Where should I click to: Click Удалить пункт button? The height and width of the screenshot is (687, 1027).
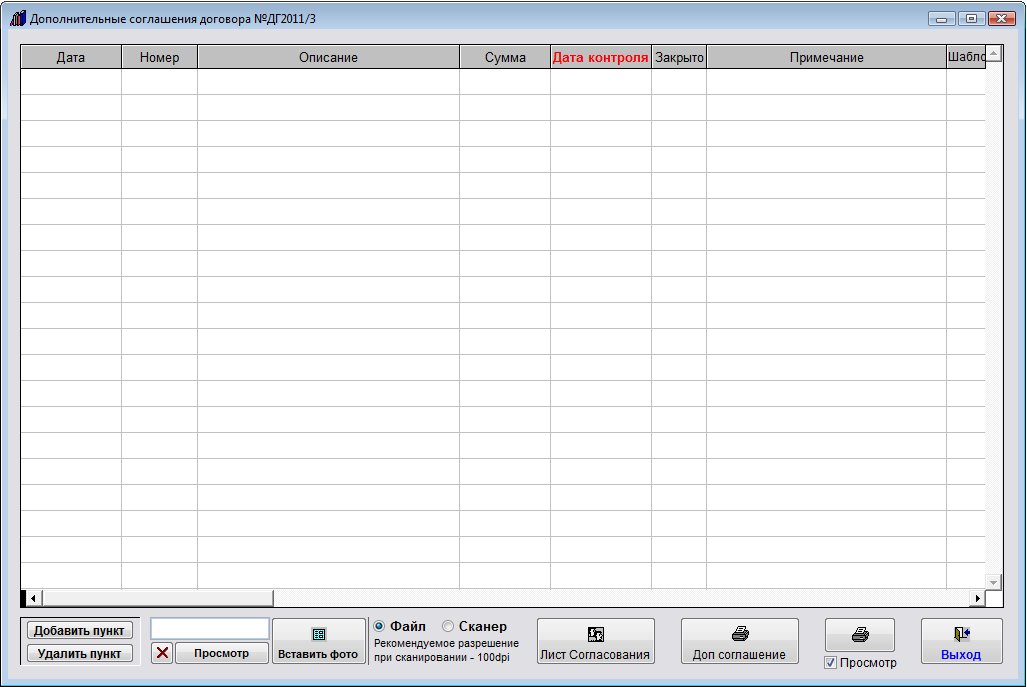click(79, 654)
